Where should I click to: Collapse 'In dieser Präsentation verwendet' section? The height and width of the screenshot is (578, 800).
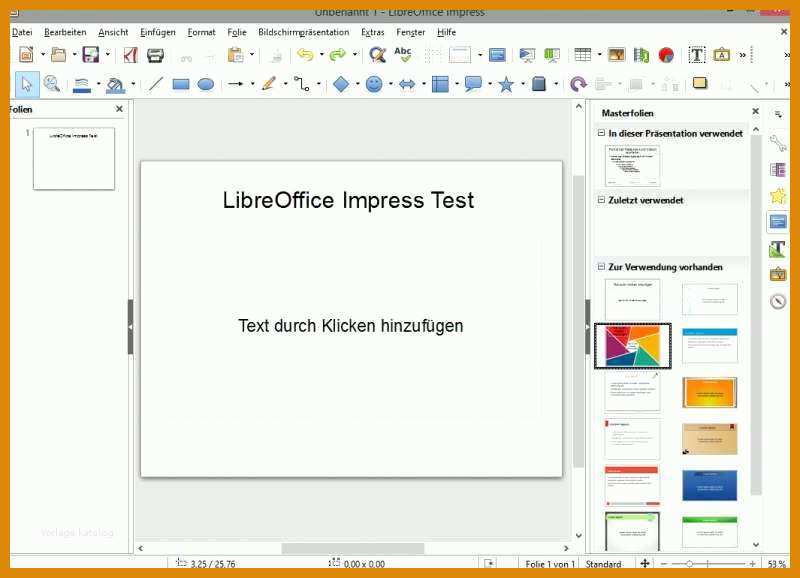[601, 133]
